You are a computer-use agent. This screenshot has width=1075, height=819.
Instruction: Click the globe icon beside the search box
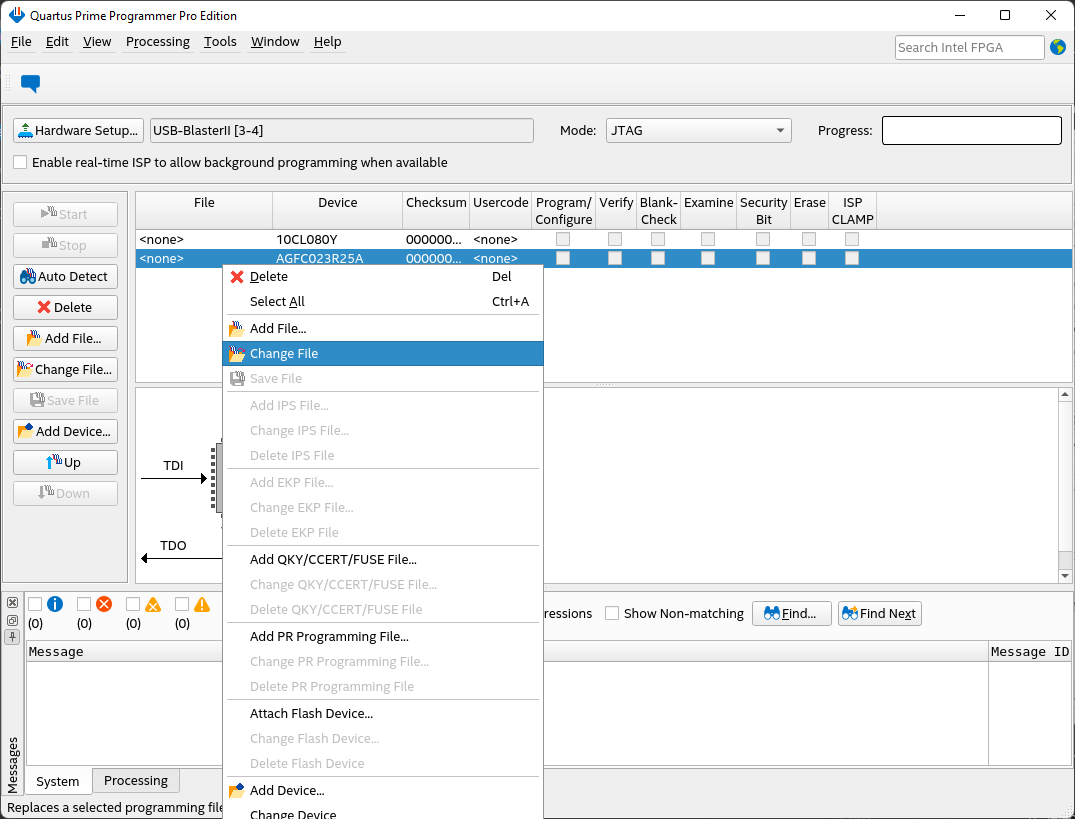[1057, 47]
